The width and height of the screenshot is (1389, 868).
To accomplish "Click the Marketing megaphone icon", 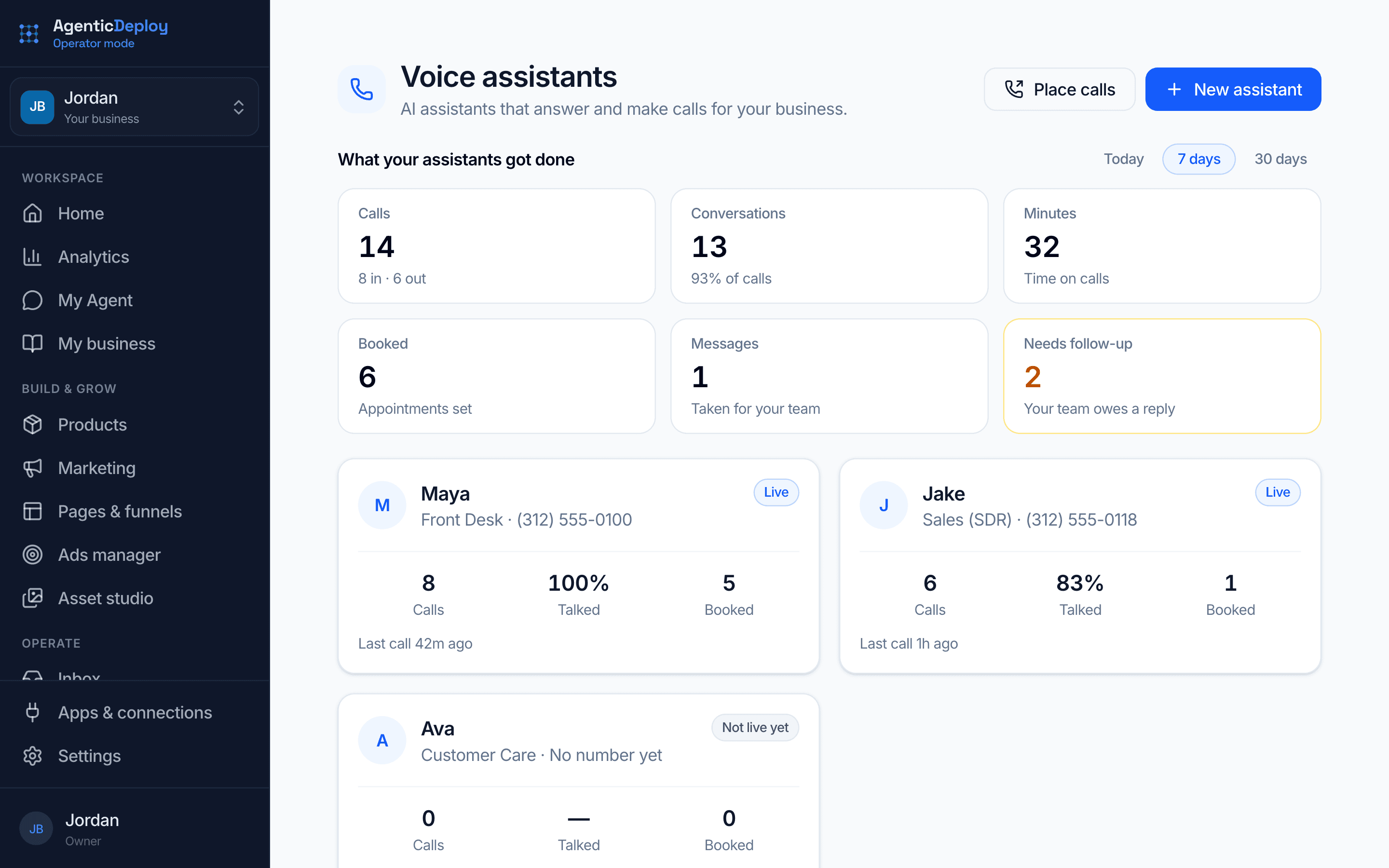I will (33, 468).
